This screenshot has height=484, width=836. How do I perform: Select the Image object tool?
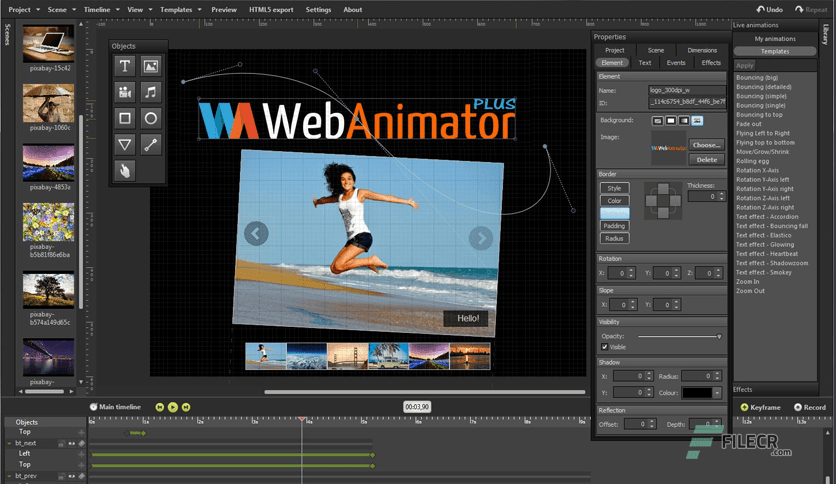[151, 66]
